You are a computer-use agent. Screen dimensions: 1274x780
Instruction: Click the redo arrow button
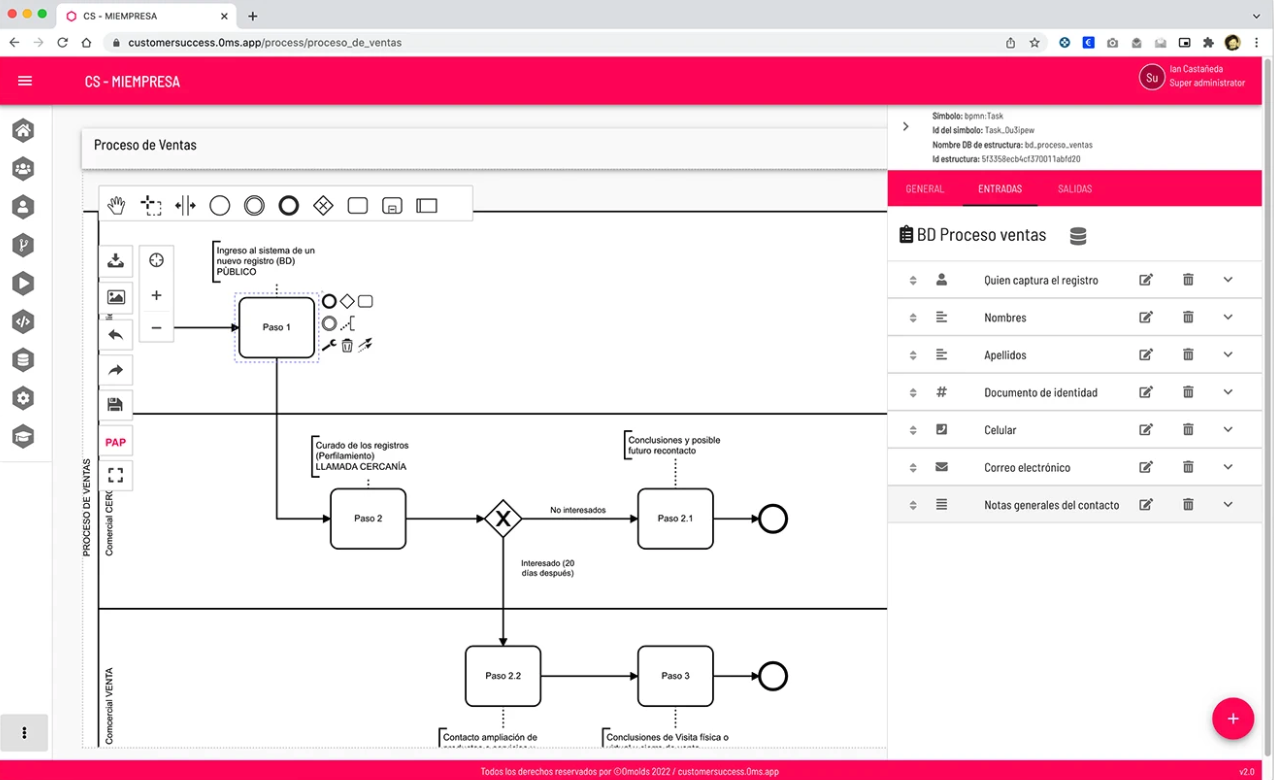pos(116,370)
